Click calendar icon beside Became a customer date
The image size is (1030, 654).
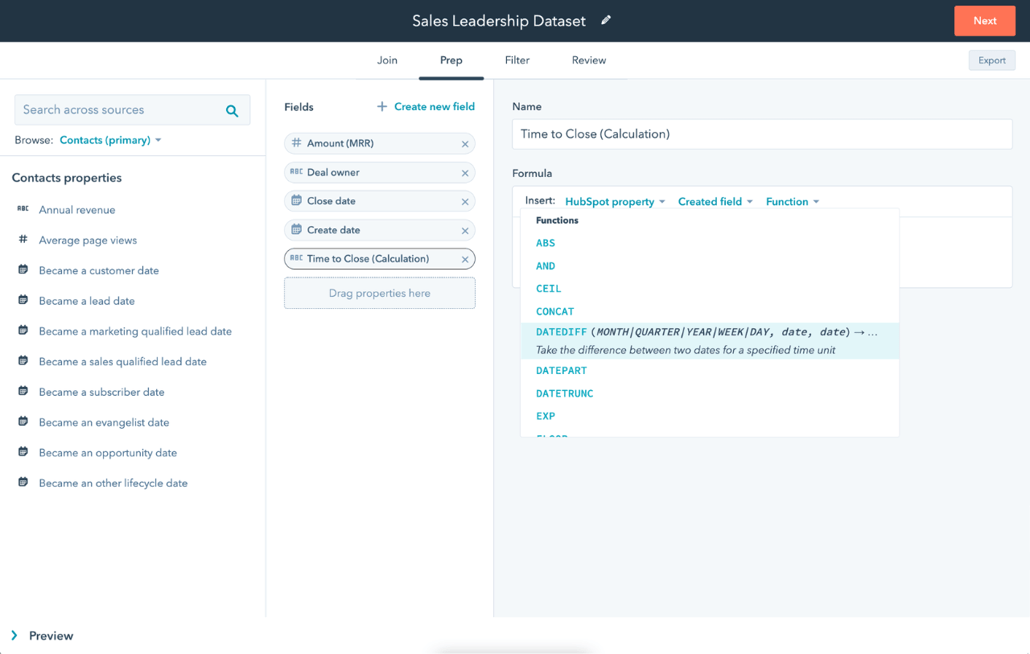click(x=23, y=269)
